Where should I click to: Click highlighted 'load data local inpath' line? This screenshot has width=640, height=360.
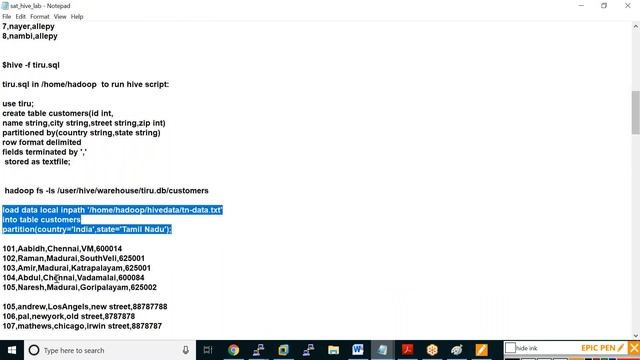112,210
